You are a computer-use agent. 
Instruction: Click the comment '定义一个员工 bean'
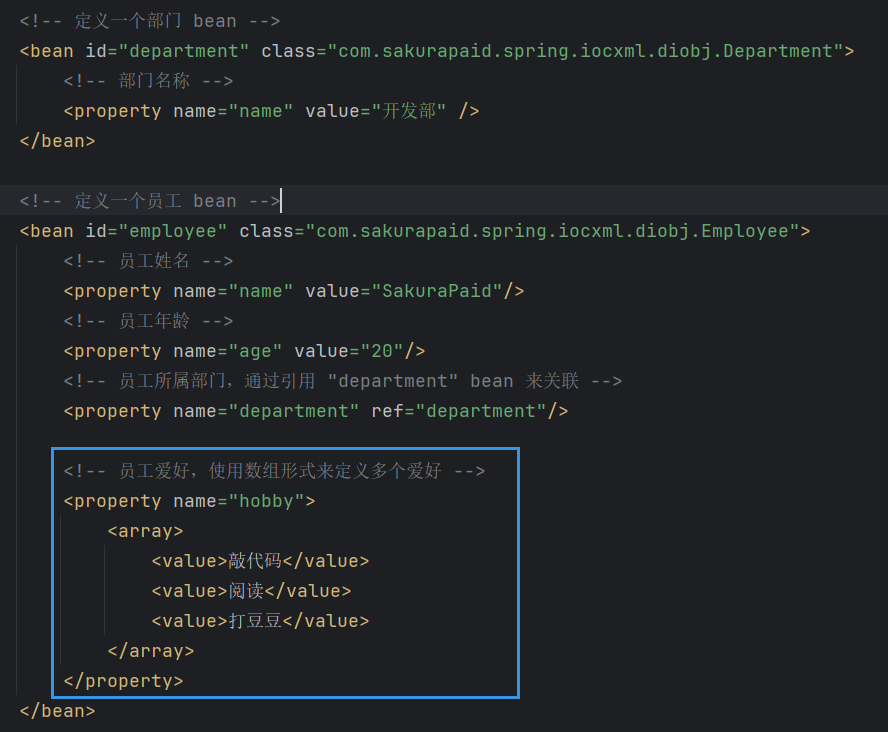tap(150, 201)
